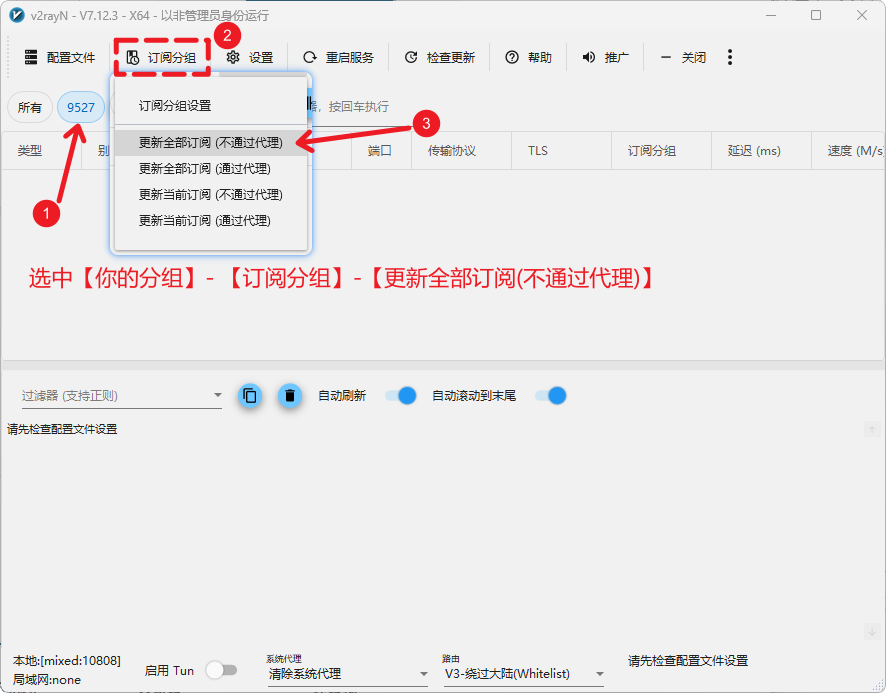Open the 配置文件 menu icon
Viewport: 886px width, 693px height.
tap(31, 57)
